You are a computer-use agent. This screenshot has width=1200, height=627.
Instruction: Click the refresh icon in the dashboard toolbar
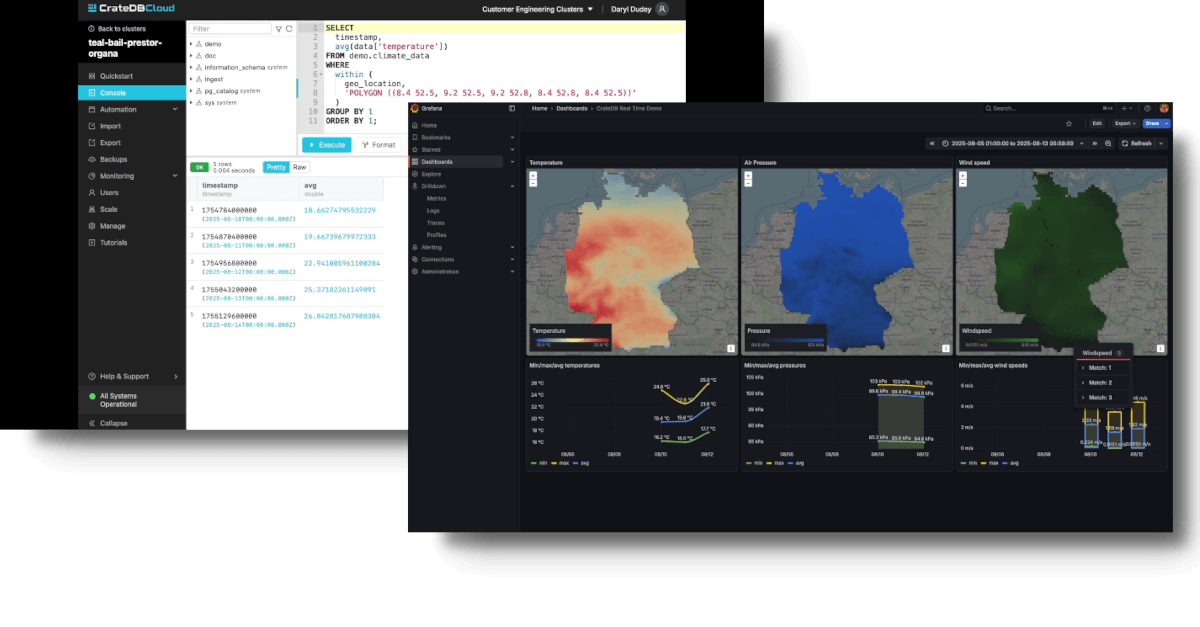coord(1125,143)
